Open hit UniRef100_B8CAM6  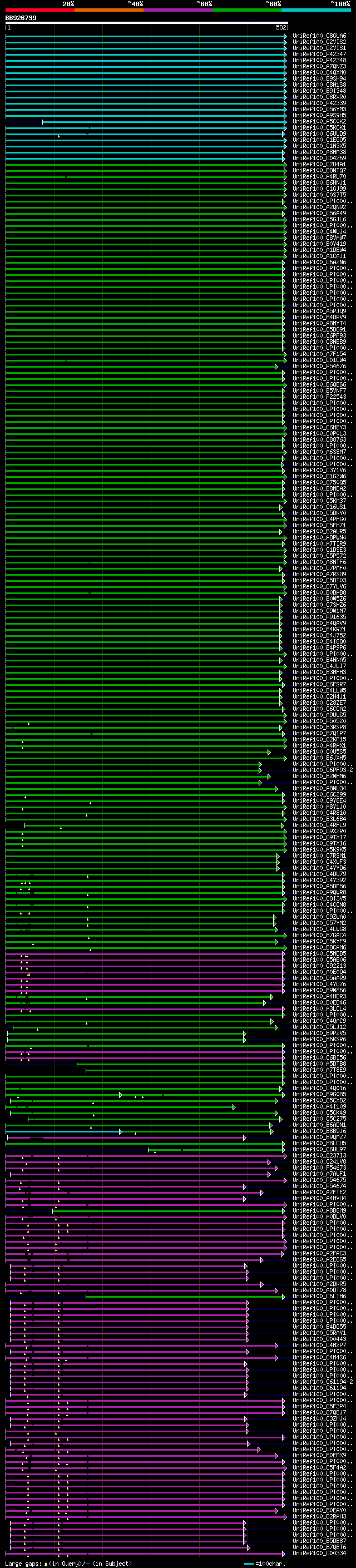point(319,947)
